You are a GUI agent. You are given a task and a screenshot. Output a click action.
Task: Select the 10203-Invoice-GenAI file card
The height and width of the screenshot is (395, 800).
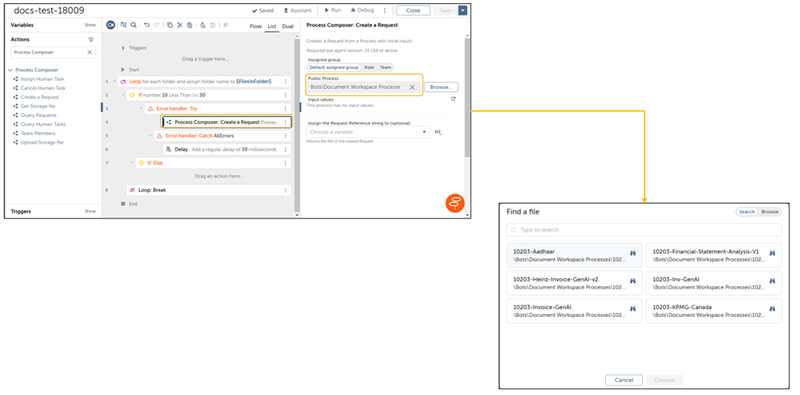[574, 311]
